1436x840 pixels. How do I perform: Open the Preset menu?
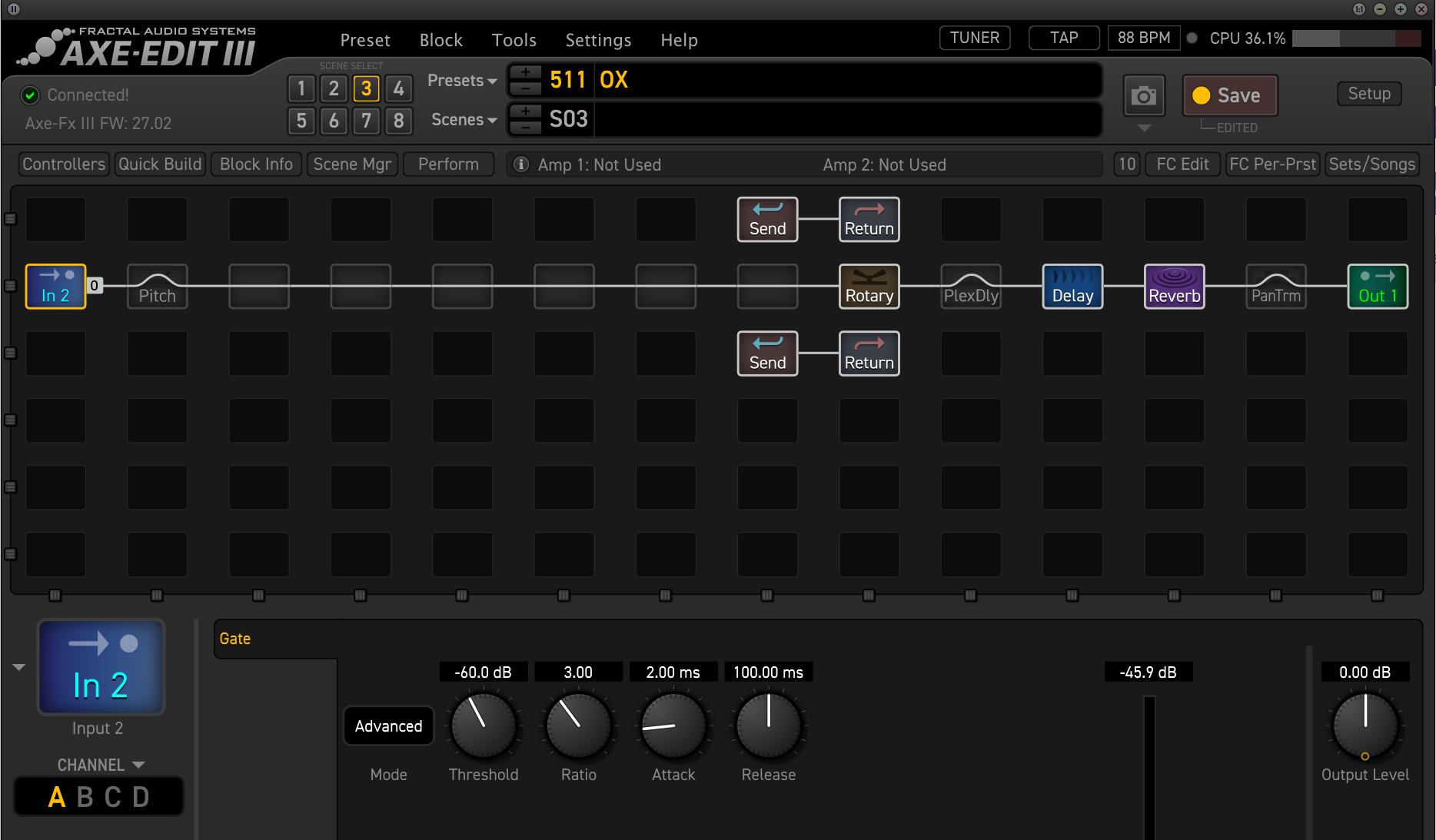click(365, 40)
